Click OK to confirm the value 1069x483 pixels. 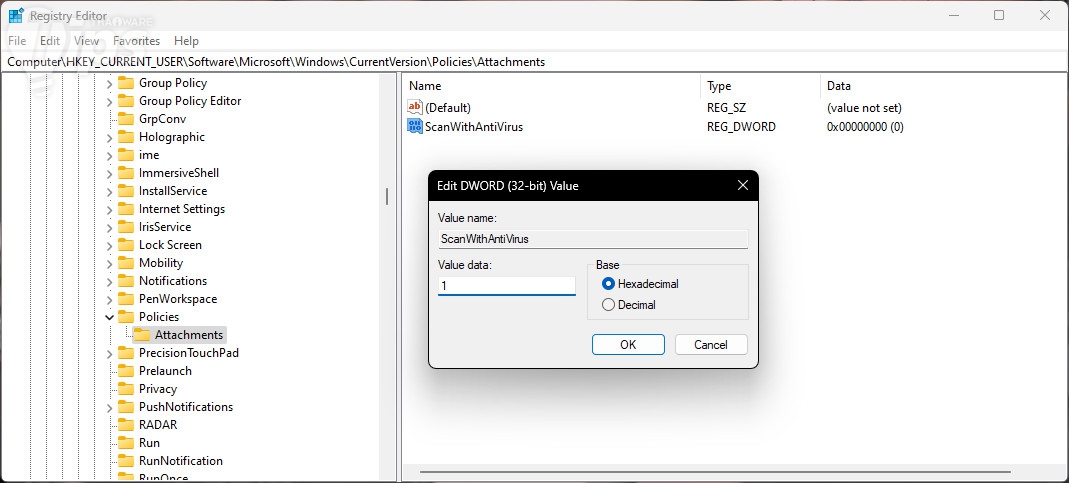point(628,344)
